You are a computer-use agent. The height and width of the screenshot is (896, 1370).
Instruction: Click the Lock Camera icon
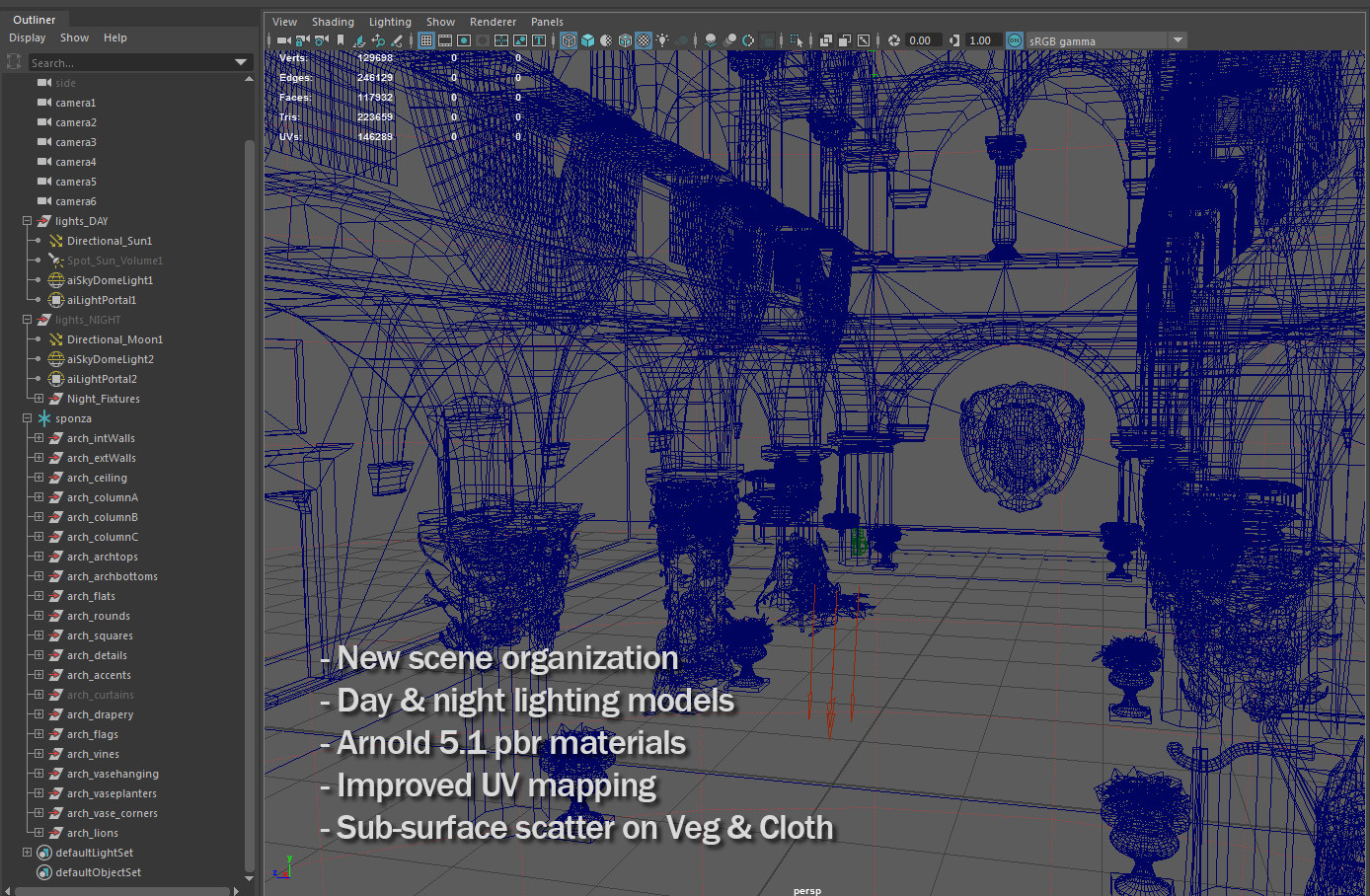[x=302, y=40]
